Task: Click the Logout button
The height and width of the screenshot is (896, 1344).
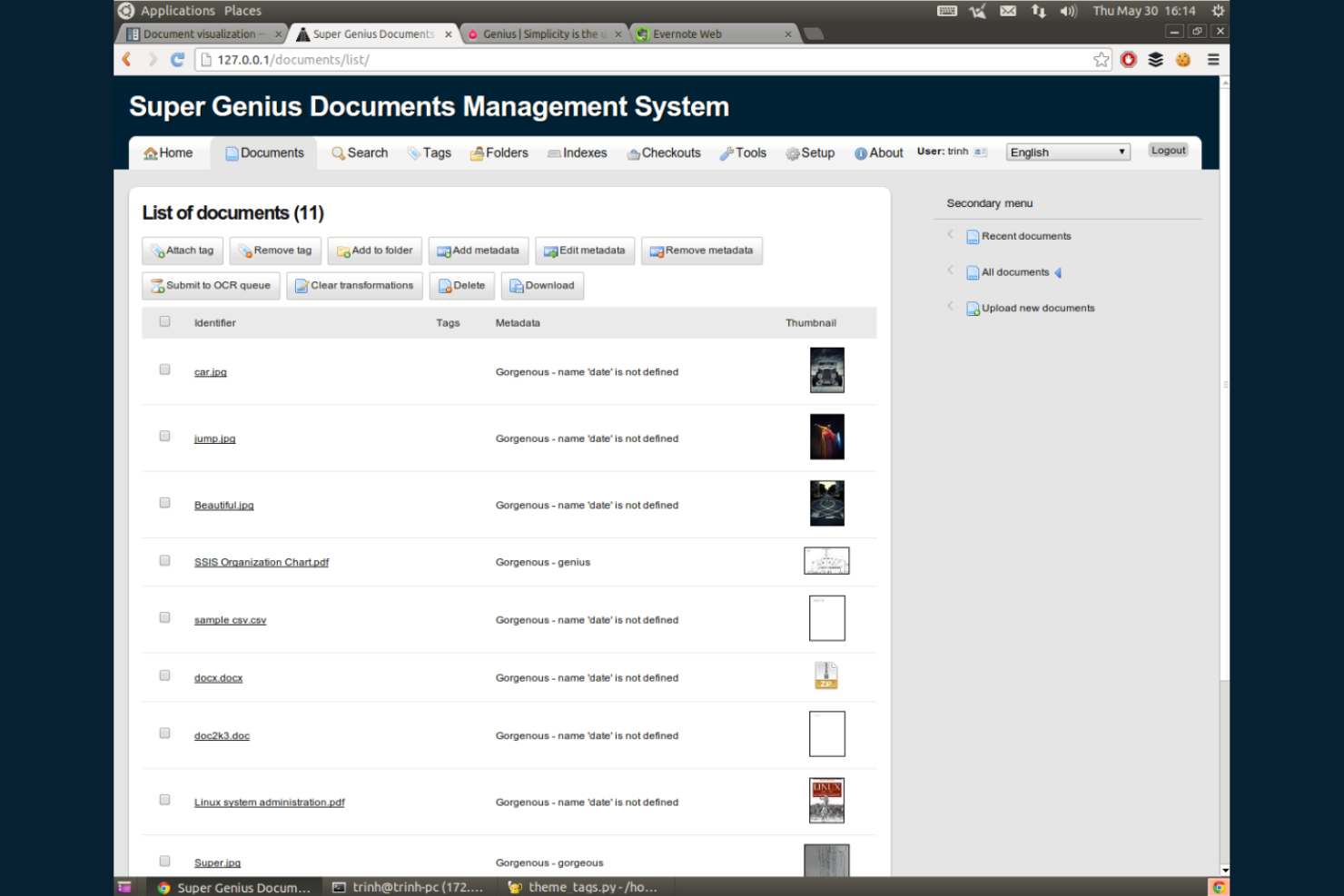Action: (1168, 150)
